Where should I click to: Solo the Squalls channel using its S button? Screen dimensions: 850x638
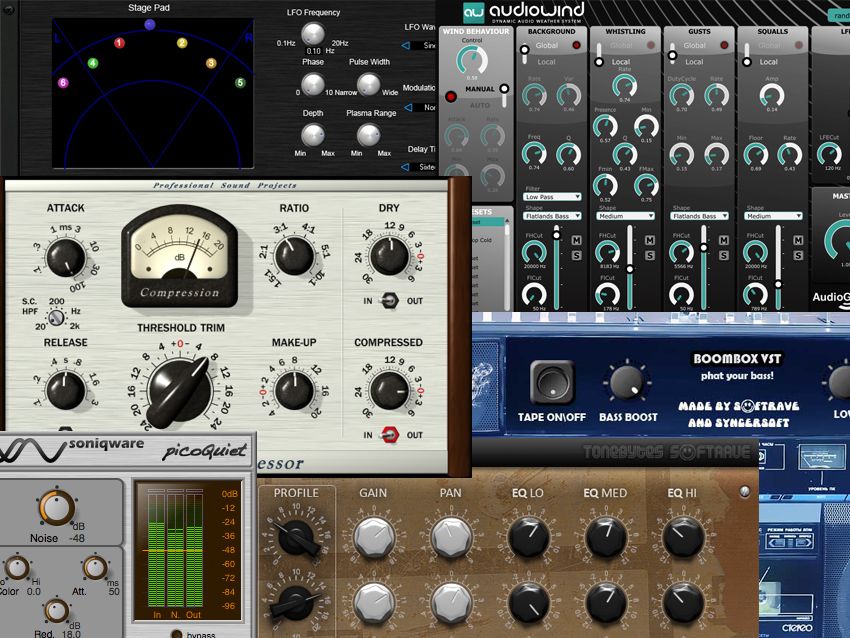(798, 255)
